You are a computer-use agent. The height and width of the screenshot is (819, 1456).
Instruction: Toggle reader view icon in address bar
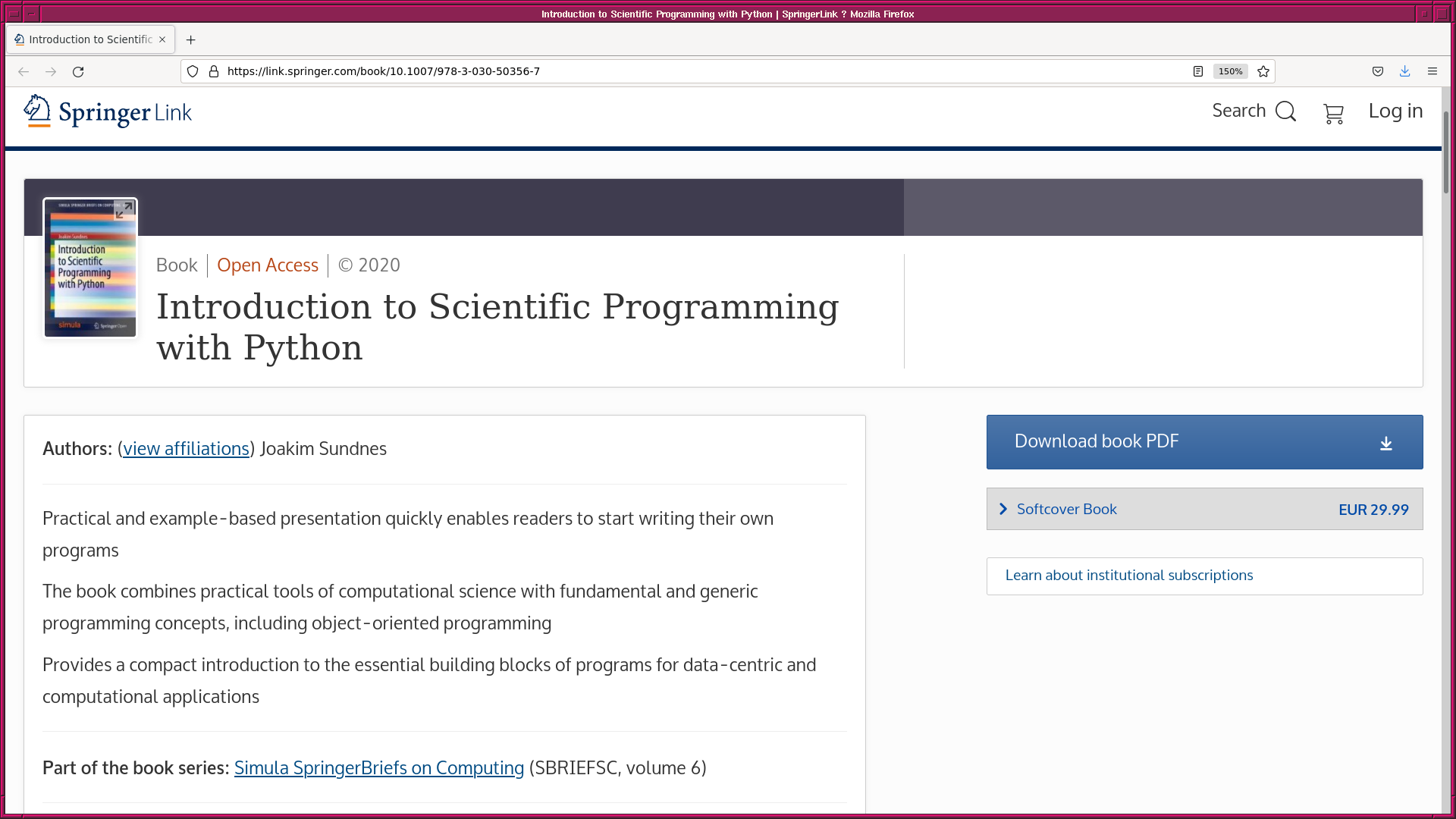tap(1198, 71)
